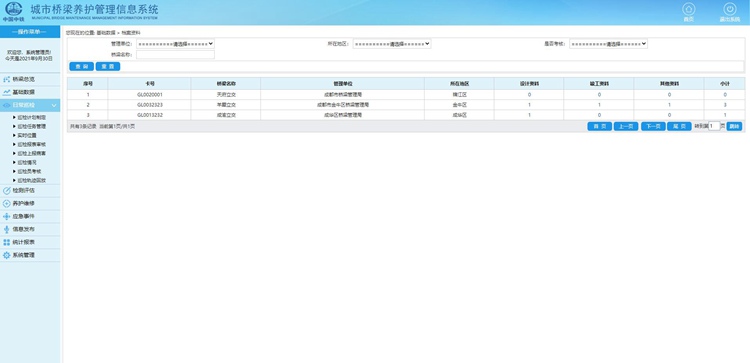This screenshot has height=363, width=750.
Task: Click the 信息发布 microphone icon
Action: coord(7,229)
